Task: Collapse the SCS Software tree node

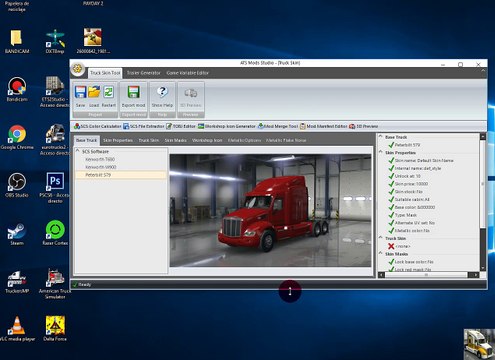Action: point(78,151)
